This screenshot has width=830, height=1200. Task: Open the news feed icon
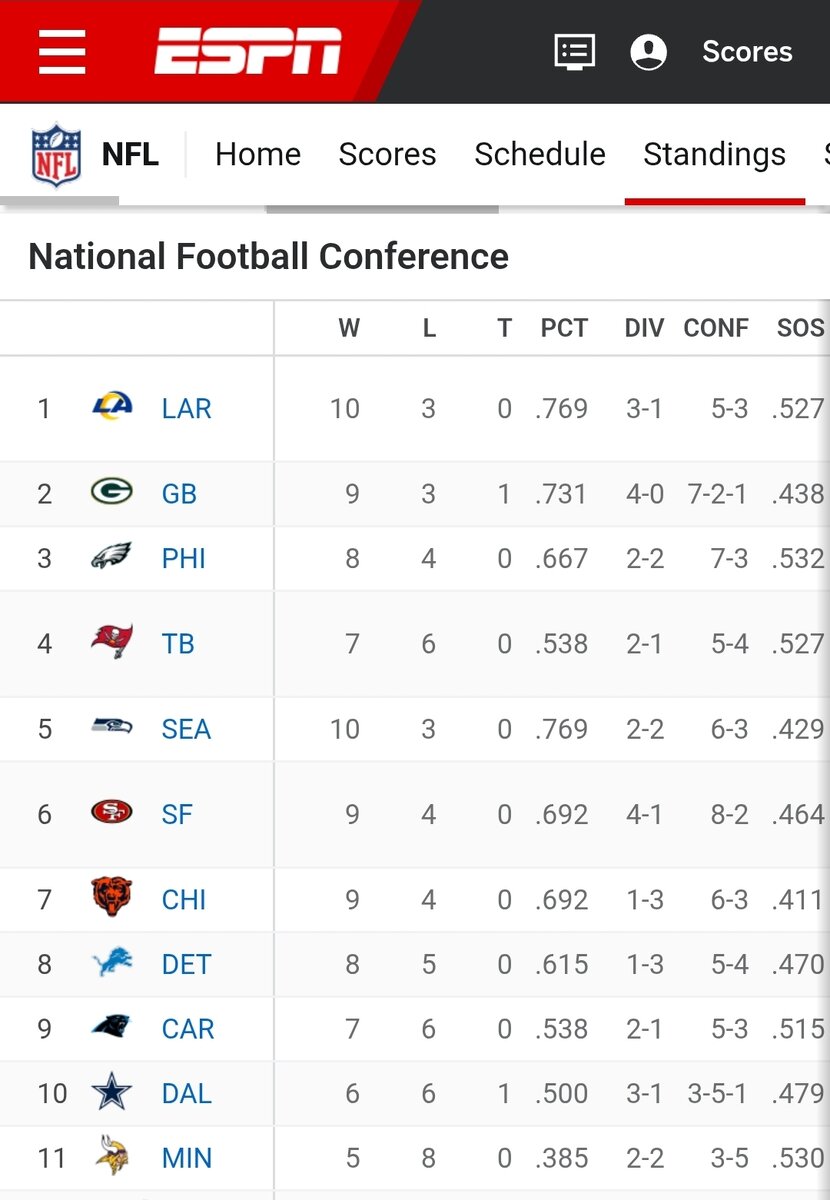575,51
